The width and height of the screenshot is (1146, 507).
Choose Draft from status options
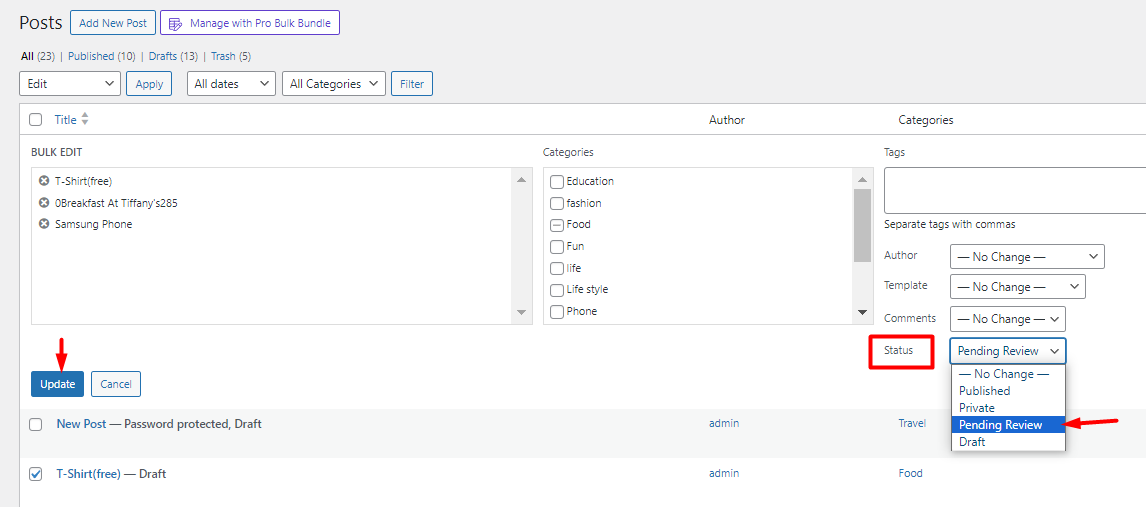pos(972,442)
